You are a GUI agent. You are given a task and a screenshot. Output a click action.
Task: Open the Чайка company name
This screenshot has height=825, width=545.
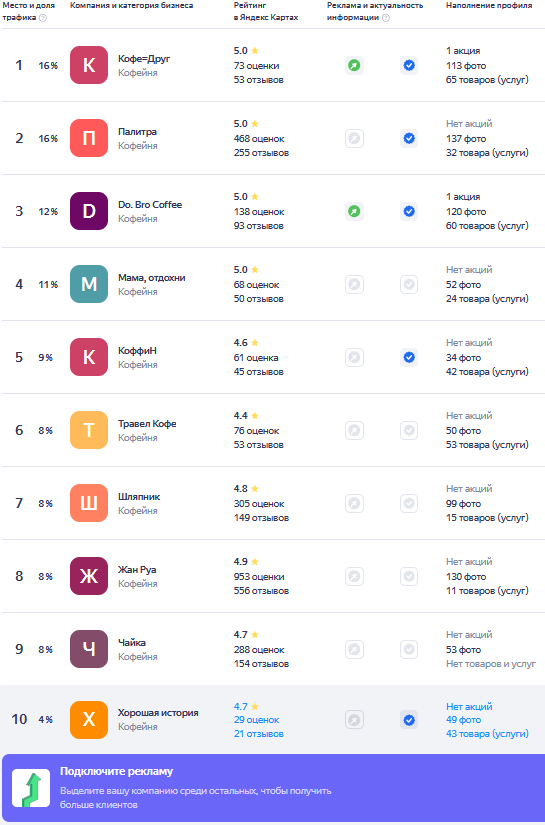[132, 642]
